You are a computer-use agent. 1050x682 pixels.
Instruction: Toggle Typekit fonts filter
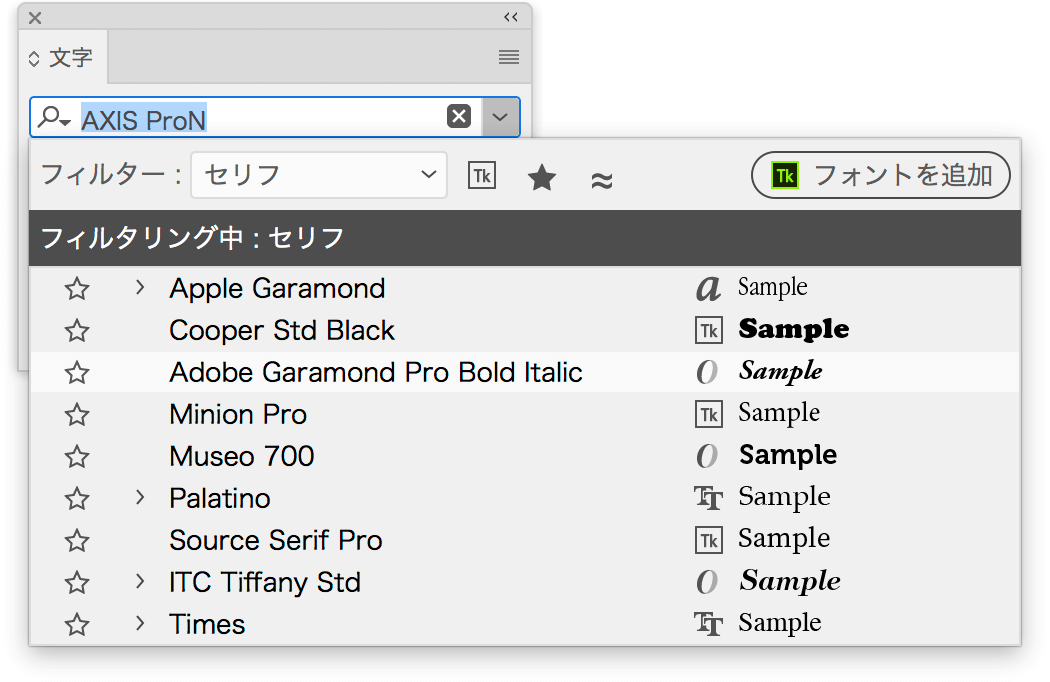[481, 176]
